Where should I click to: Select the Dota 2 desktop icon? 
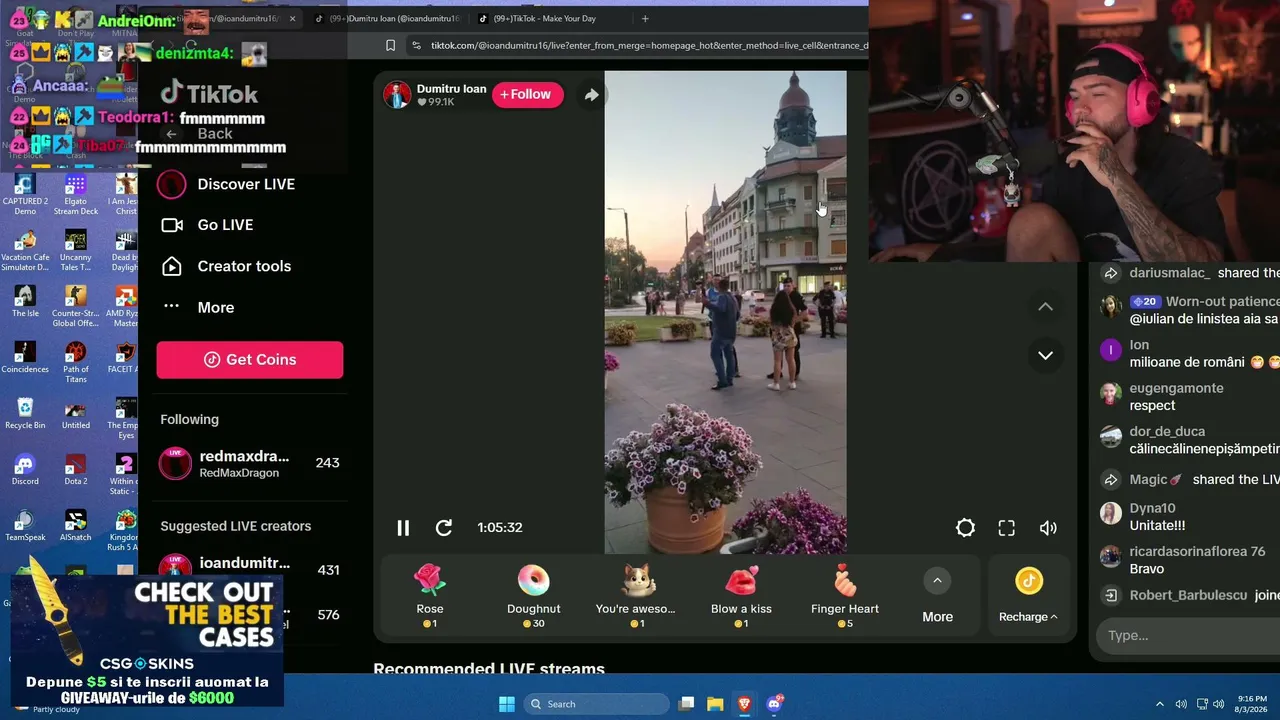tap(75, 470)
